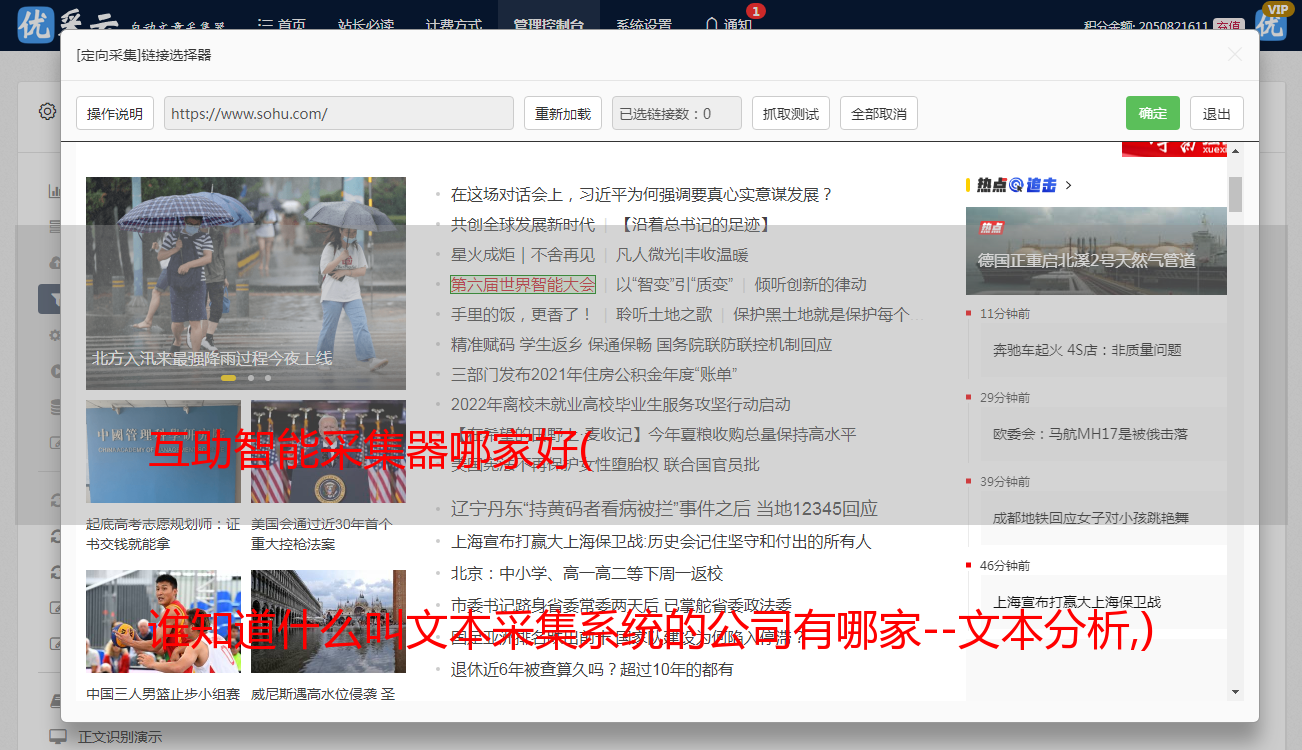Select the first yellow carousel dot
1302x750 pixels.
(228, 378)
